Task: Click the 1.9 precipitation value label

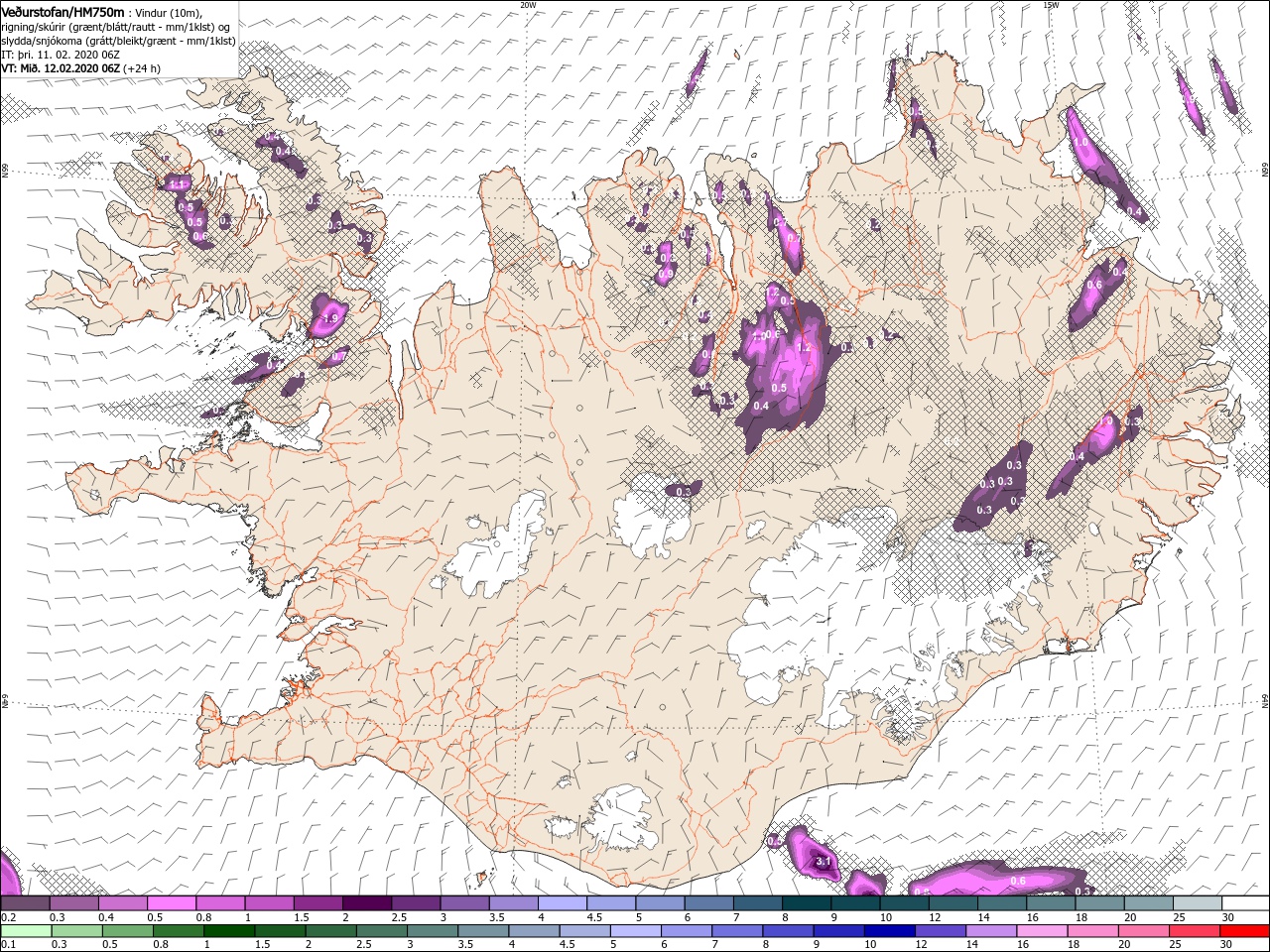Action: [x=330, y=318]
